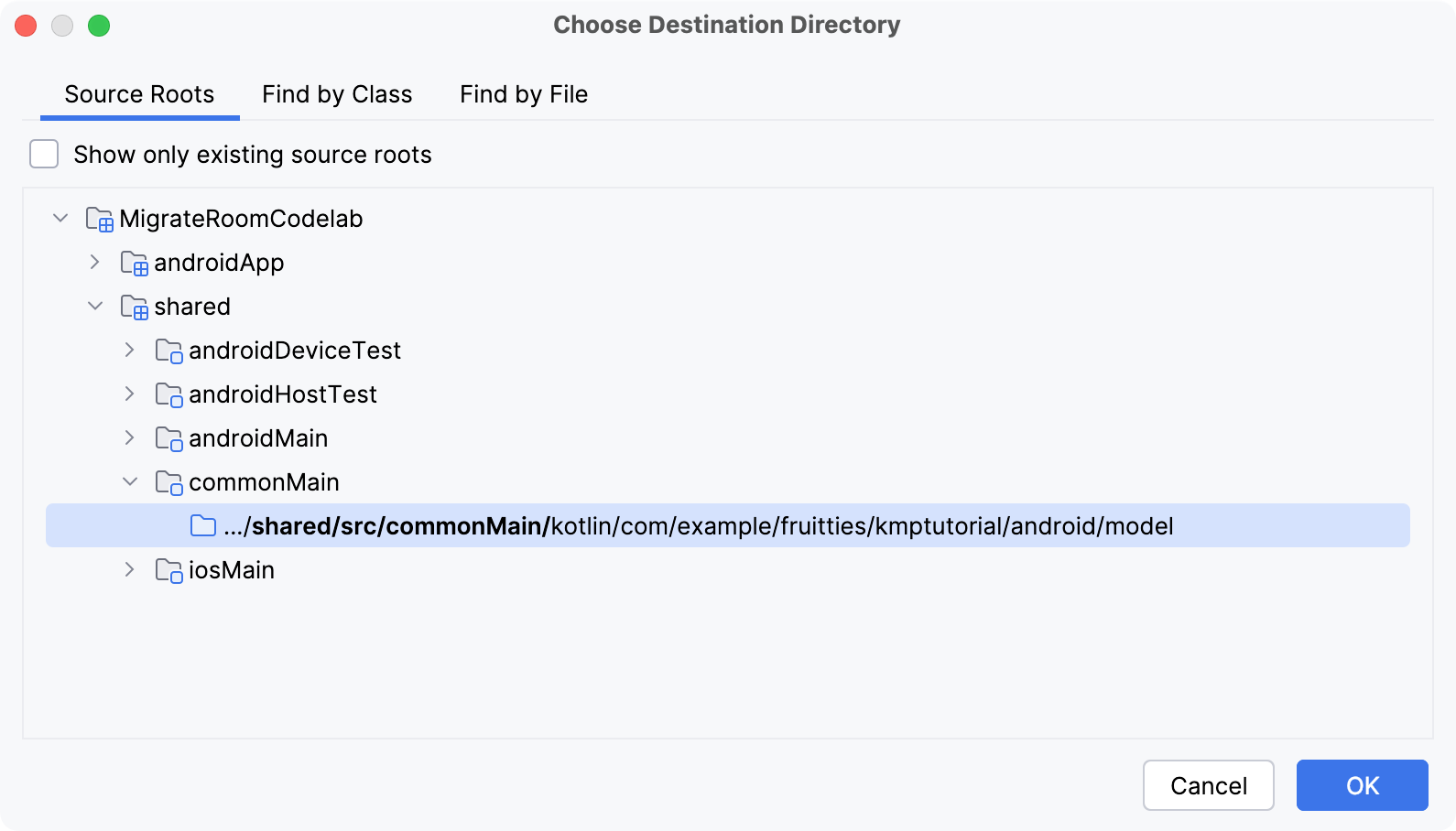The width and height of the screenshot is (1456, 831).
Task: Collapse the commonMain tree node
Action: [130, 482]
